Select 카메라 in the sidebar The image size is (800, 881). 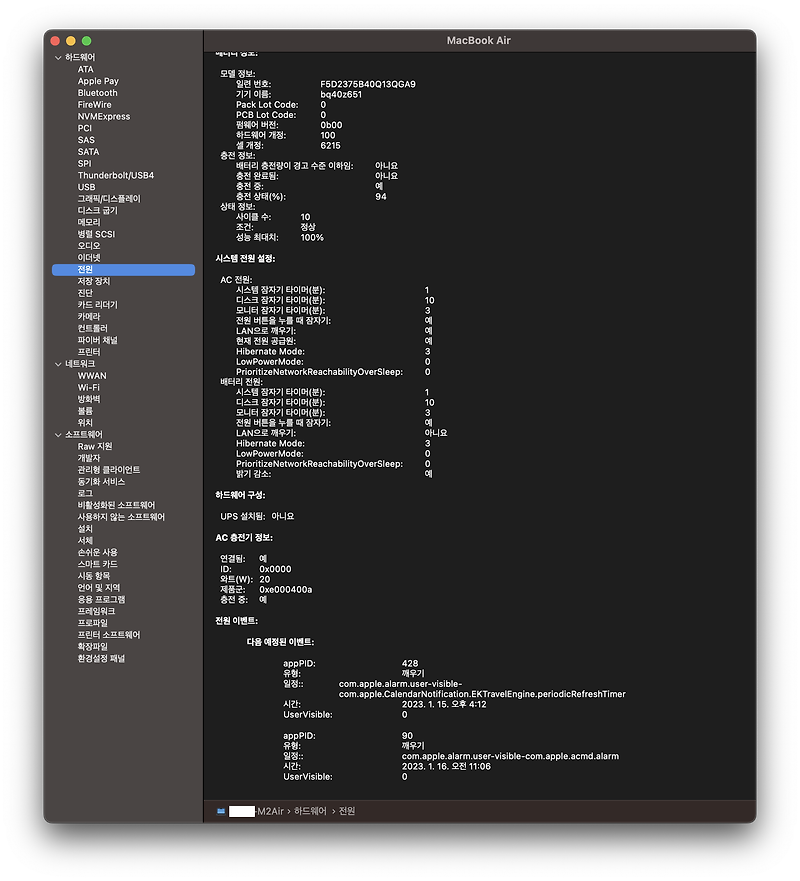(x=89, y=317)
